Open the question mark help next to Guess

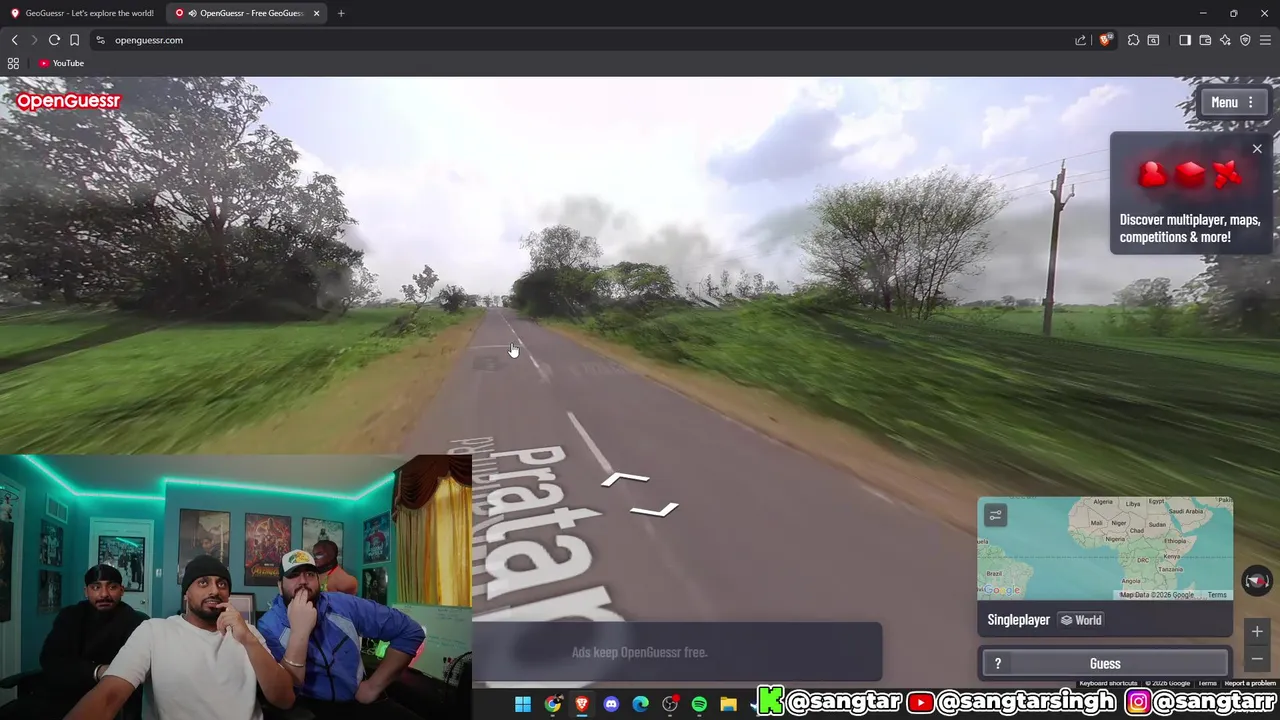pyautogui.click(x=997, y=663)
